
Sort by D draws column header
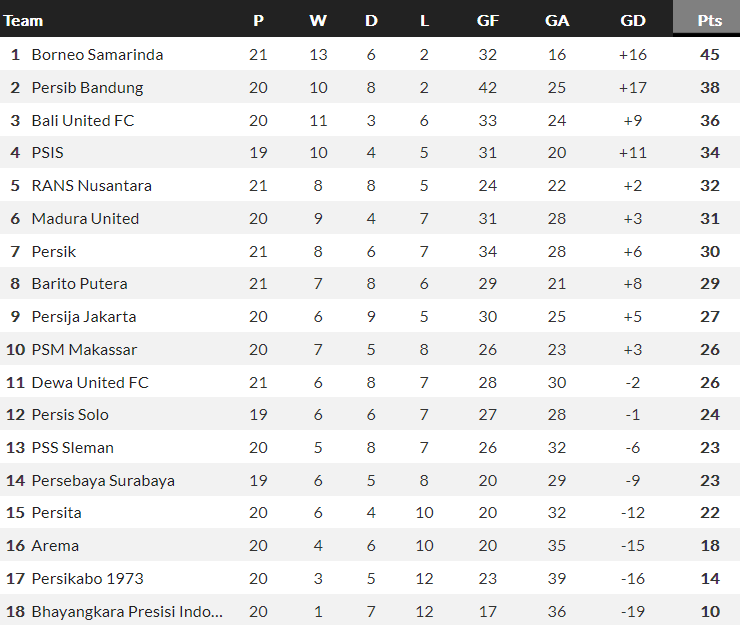pyautogui.click(x=371, y=20)
